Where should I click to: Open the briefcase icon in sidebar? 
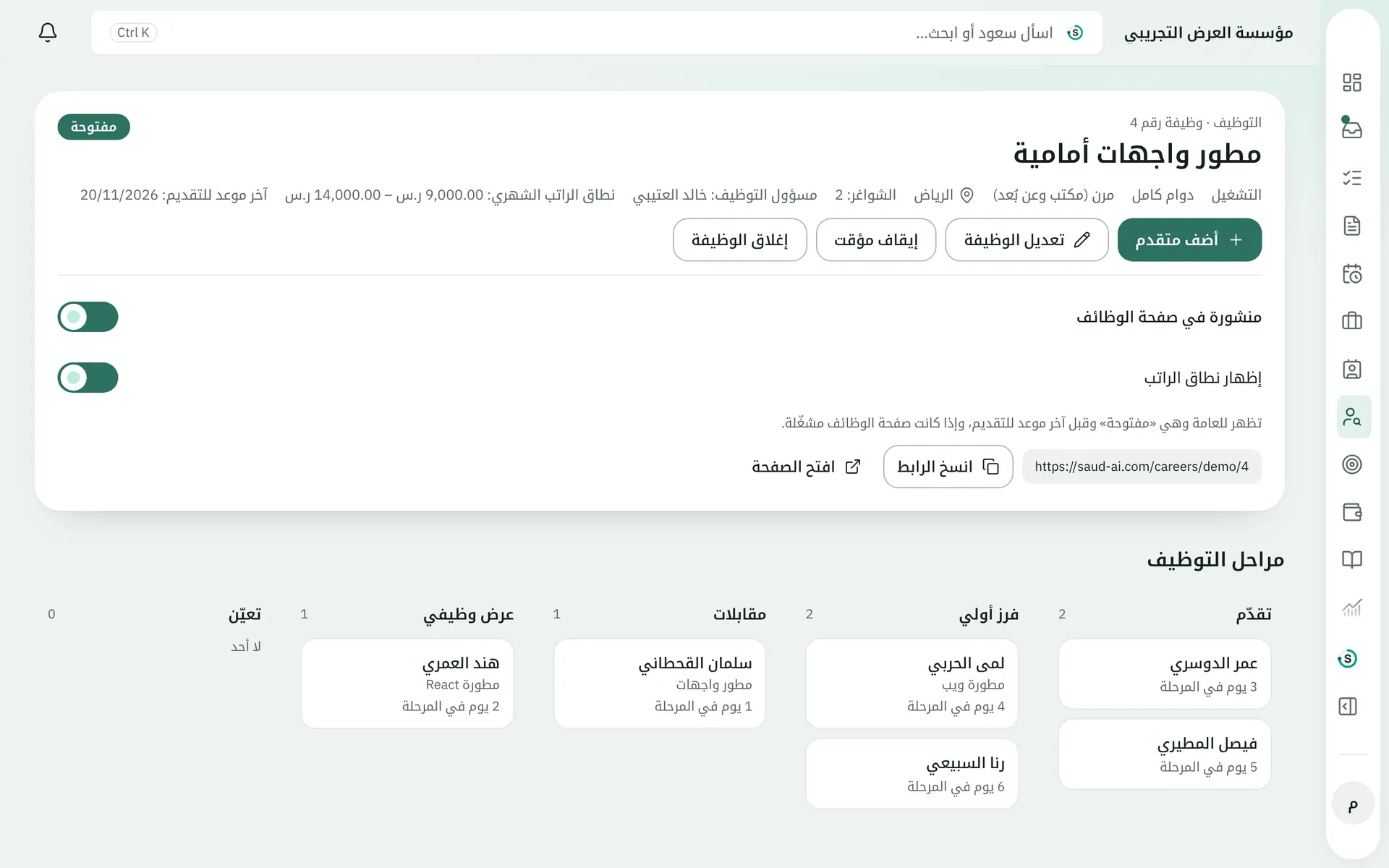tap(1352, 321)
